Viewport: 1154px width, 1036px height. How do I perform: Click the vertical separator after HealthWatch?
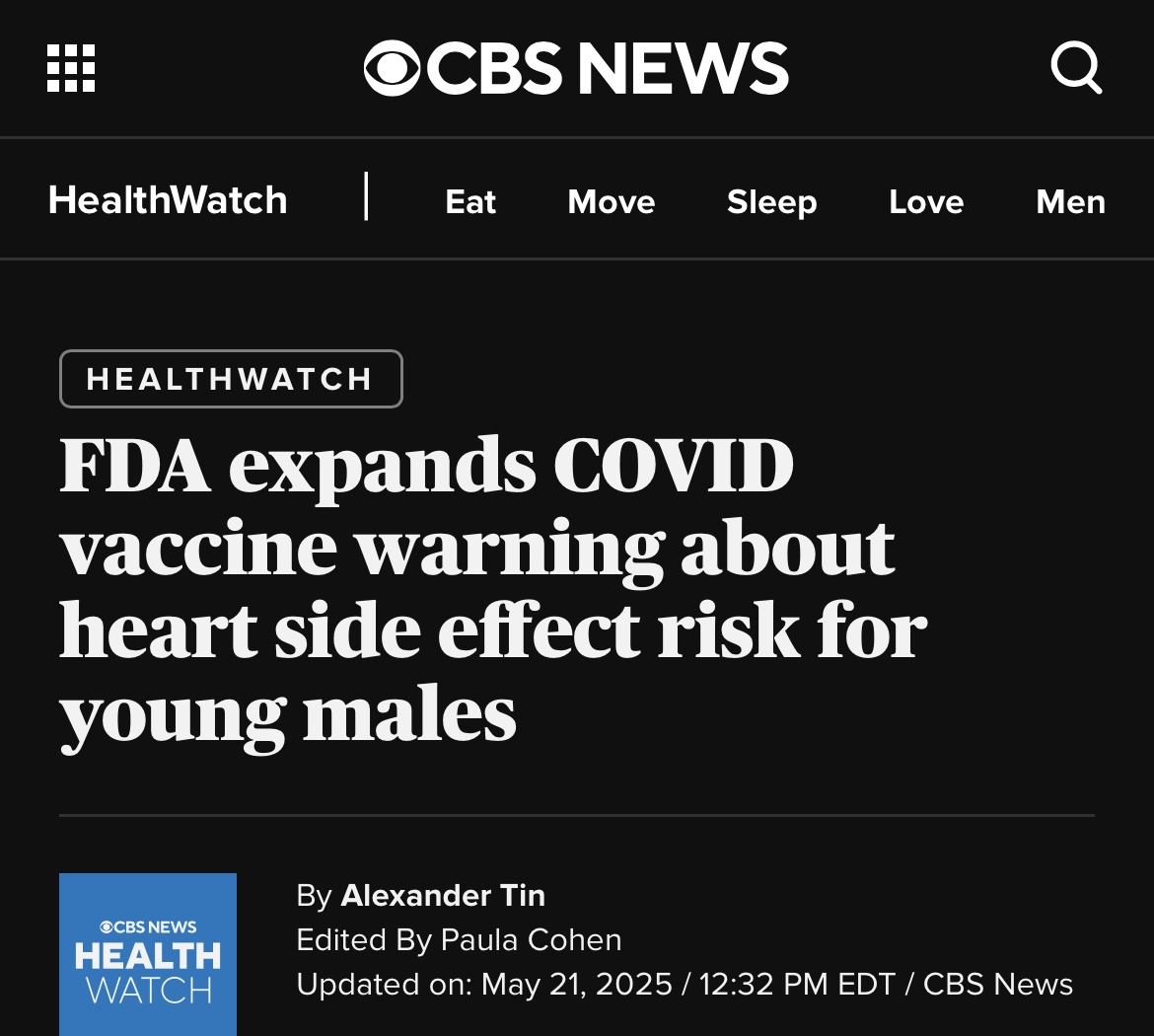point(366,196)
